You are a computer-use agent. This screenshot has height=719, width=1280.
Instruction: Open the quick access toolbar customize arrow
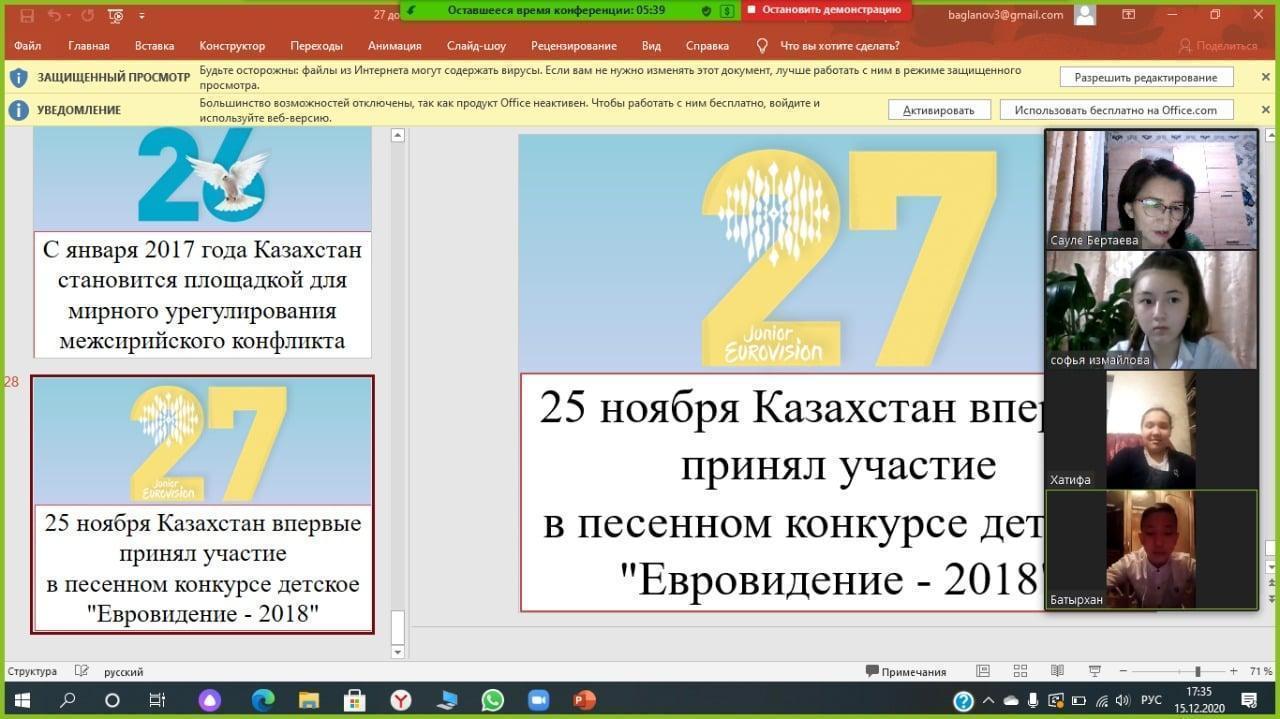(141, 16)
